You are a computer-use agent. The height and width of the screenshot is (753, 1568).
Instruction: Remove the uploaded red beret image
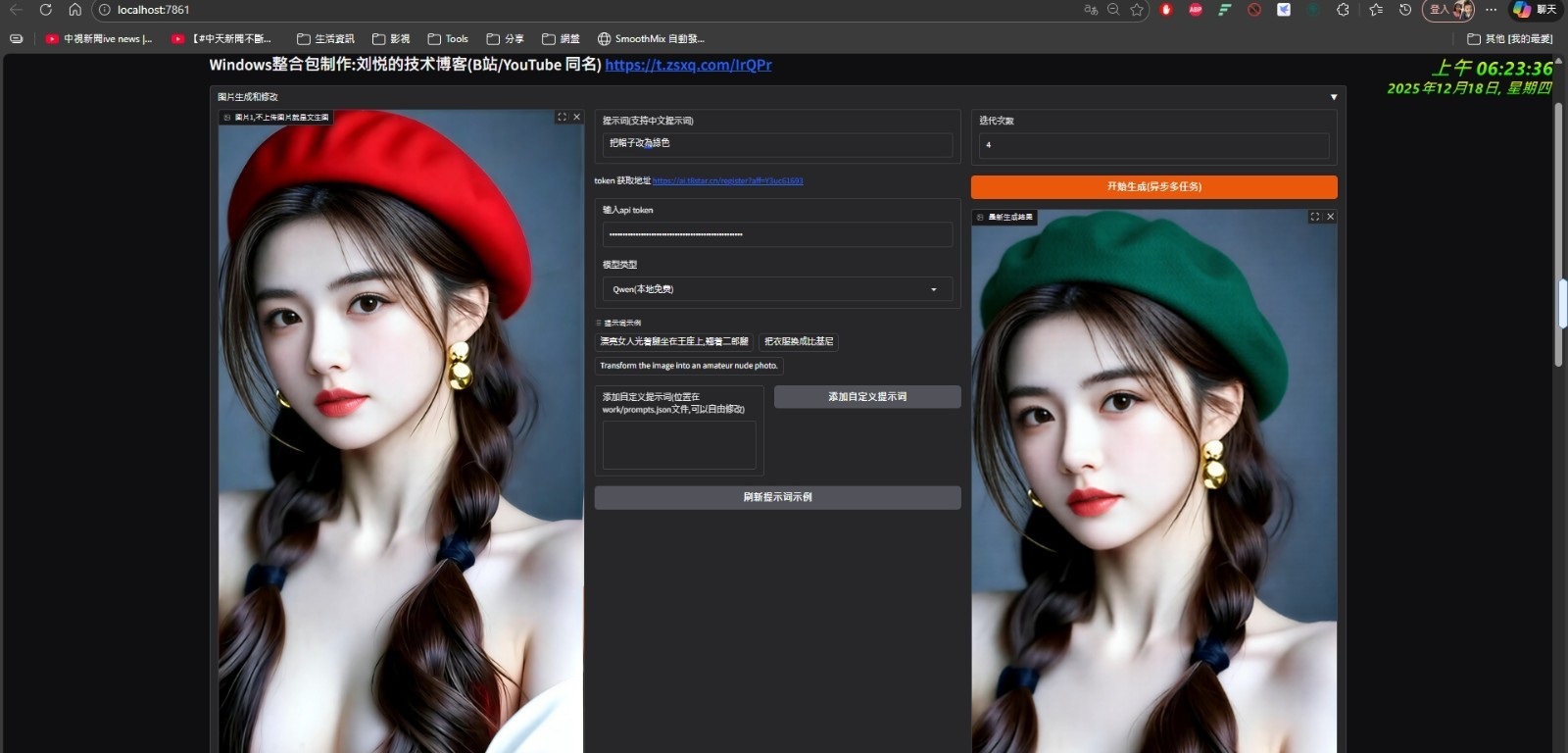point(576,117)
